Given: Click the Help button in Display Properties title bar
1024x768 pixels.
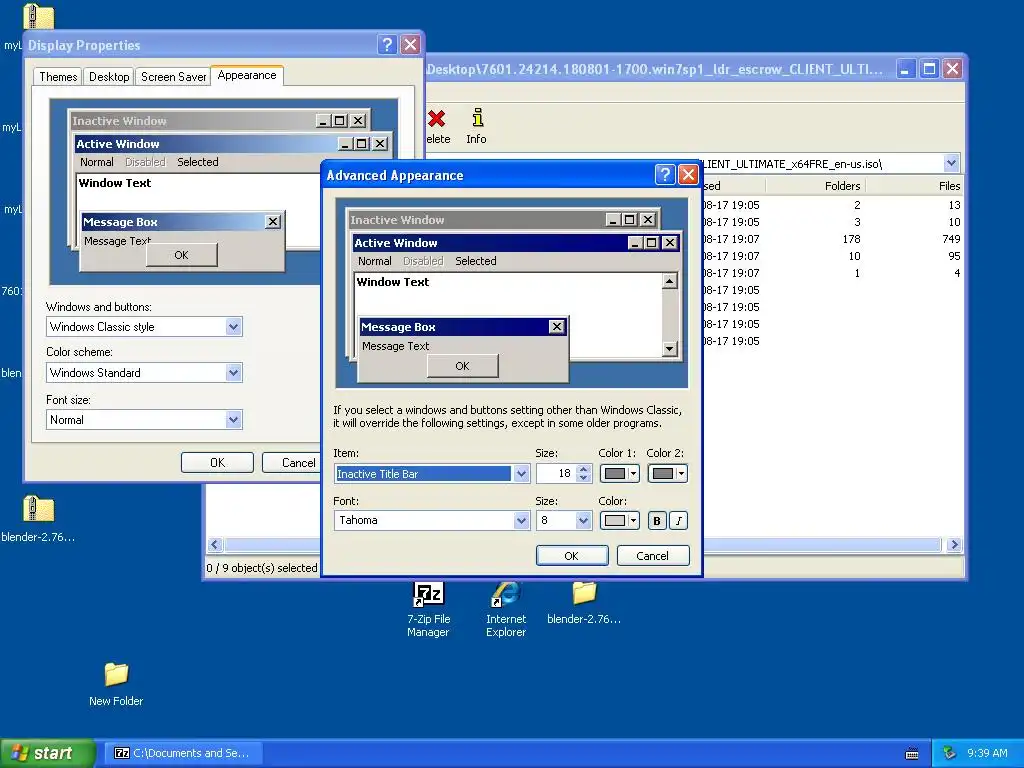Looking at the screenshot, I should coord(387,44).
